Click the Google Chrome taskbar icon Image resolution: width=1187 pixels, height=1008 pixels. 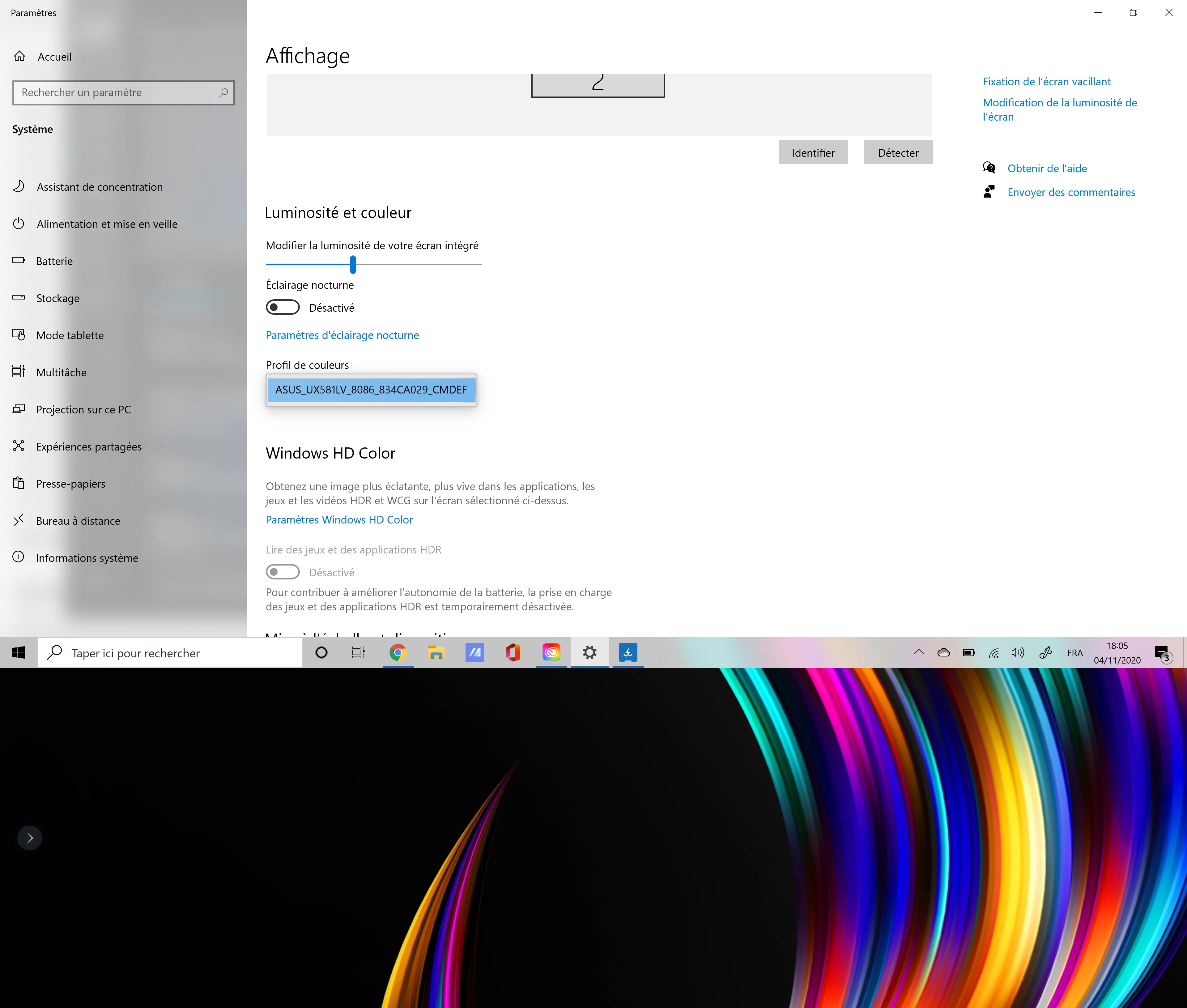pyautogui.click(x=398, y=652)
